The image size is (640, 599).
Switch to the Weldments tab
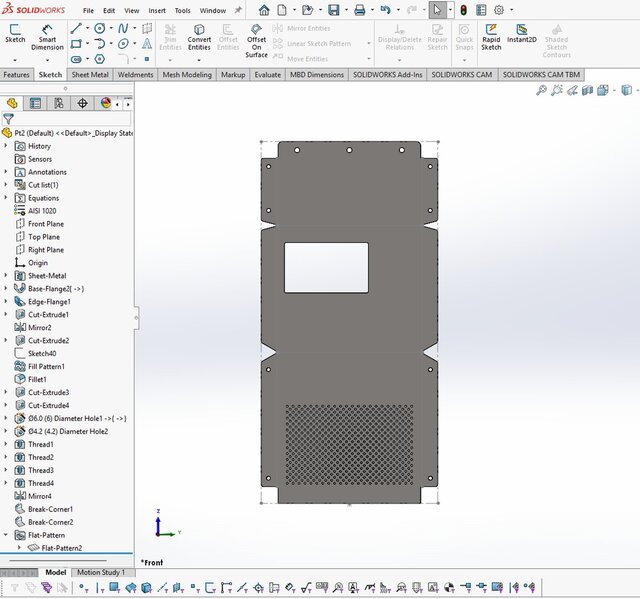tap(136, 75)
